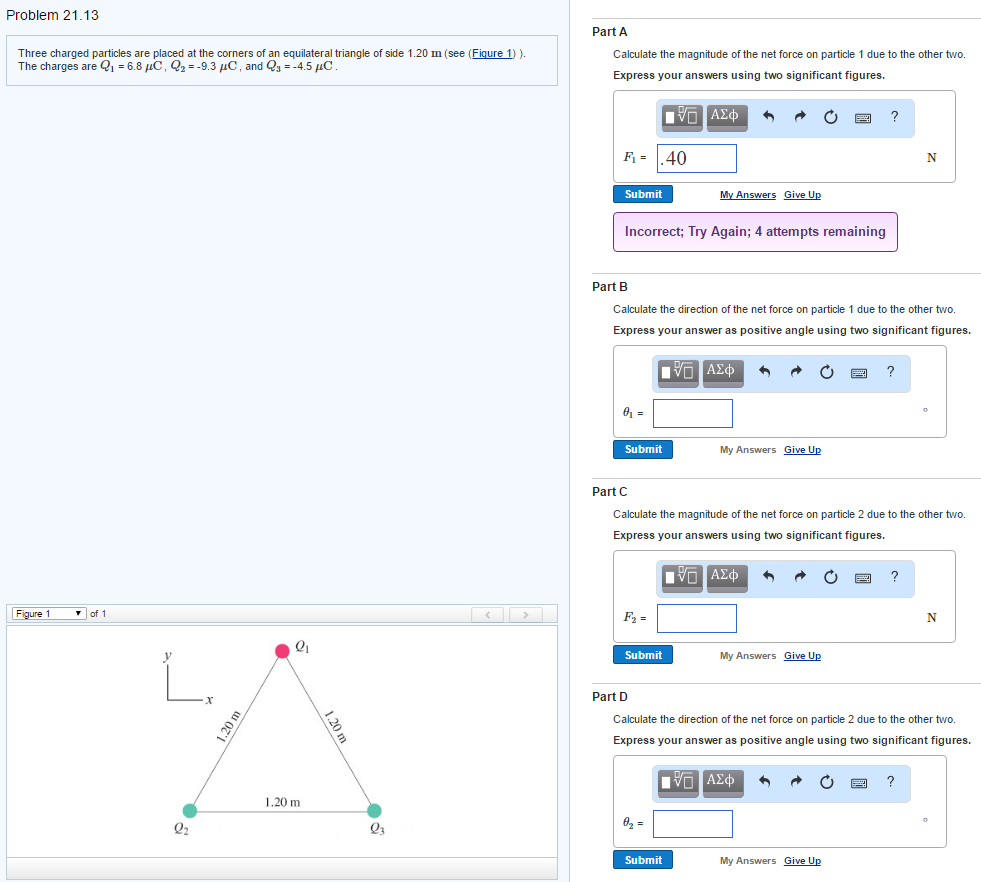The width and height of the screenshot is (981, 882).
Task: Open keyboard shortcuts icon in Part D
Action: [858, 783]
